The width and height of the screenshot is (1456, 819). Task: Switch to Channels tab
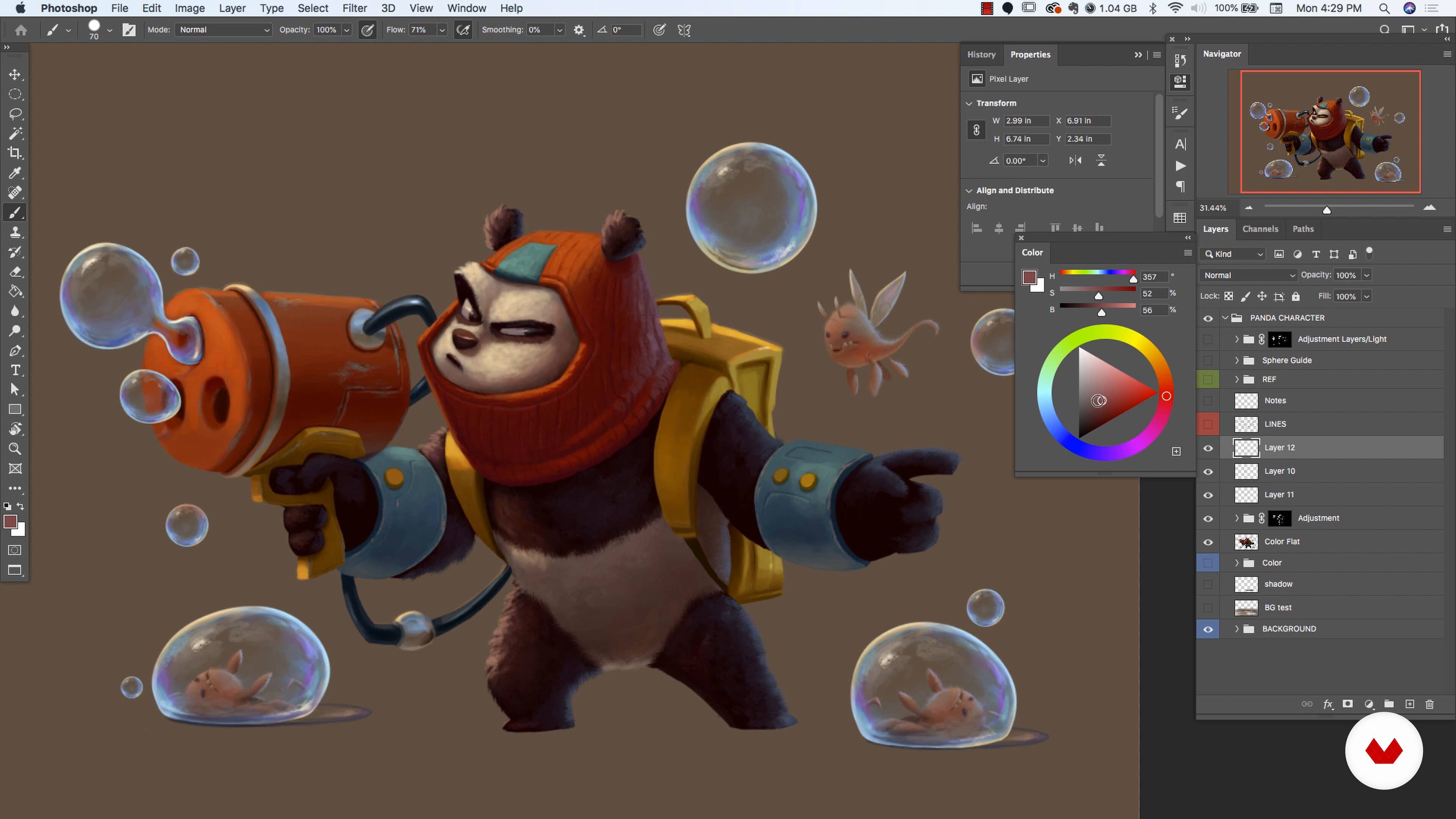point(1260,229)
